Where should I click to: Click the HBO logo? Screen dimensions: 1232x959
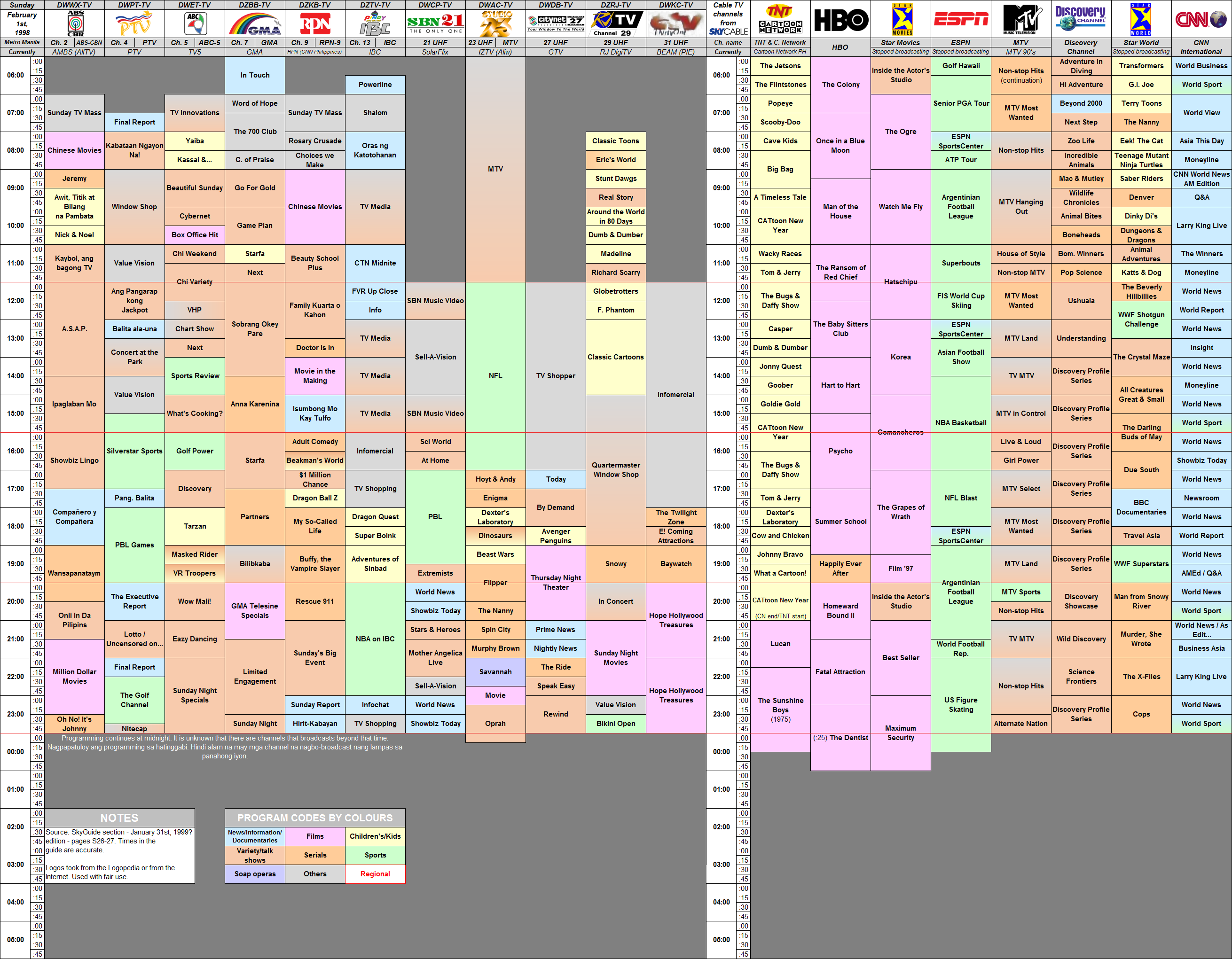pos(840,20)
